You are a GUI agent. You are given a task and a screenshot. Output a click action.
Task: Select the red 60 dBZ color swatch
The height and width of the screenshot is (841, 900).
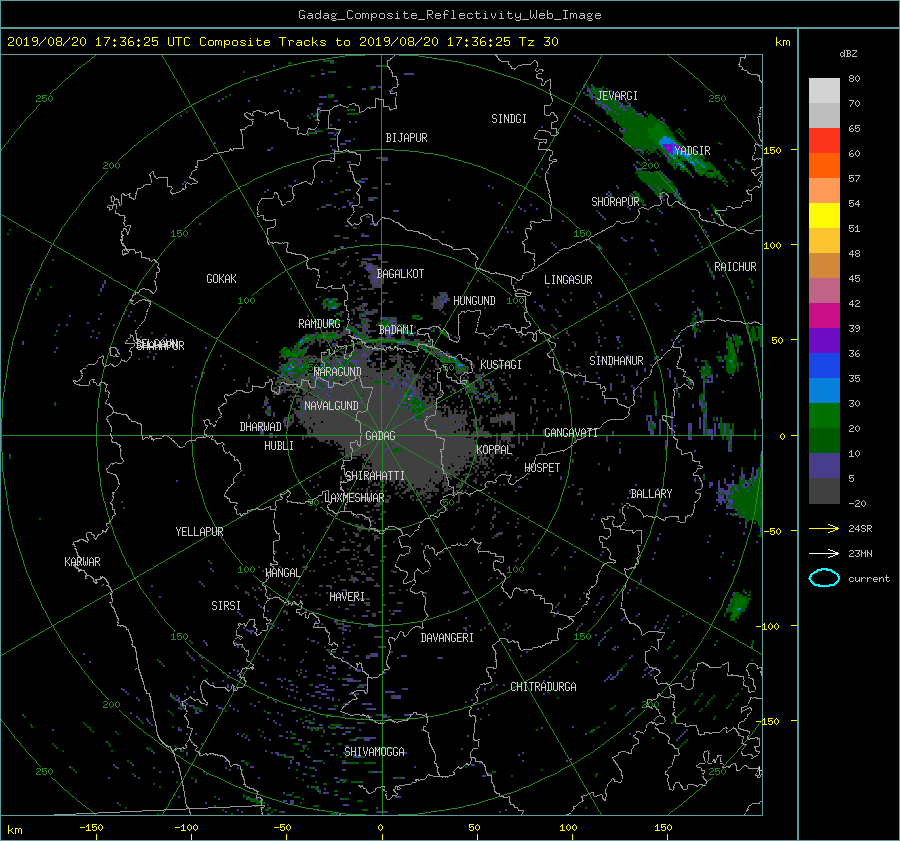tap(824, 141)
